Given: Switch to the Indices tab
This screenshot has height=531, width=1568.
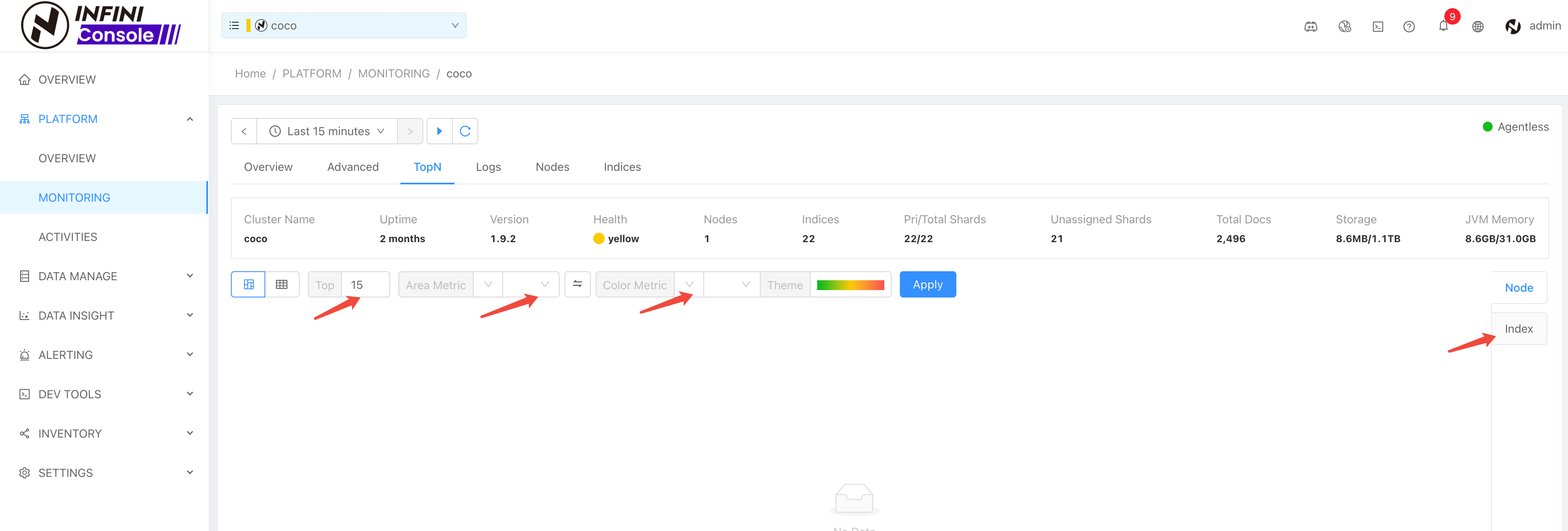Looking at the screenshot, I should click(x=621, y=167).
